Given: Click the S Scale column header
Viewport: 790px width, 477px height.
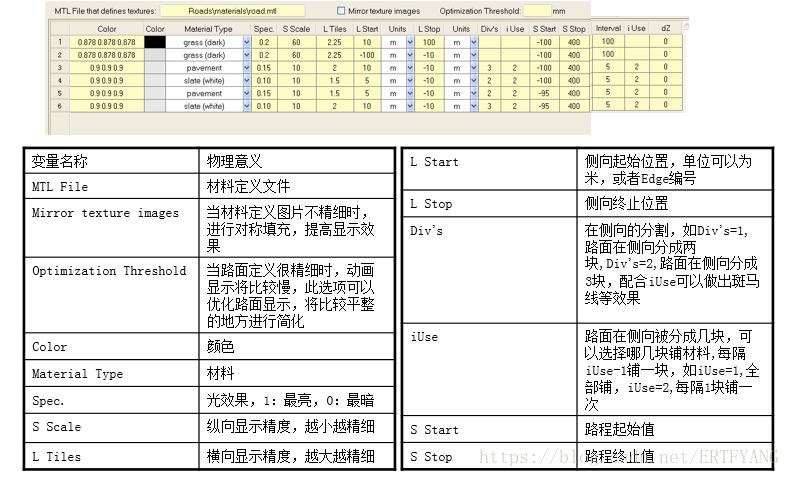Looking at the screenshot, I should click(x=296, y=29).
